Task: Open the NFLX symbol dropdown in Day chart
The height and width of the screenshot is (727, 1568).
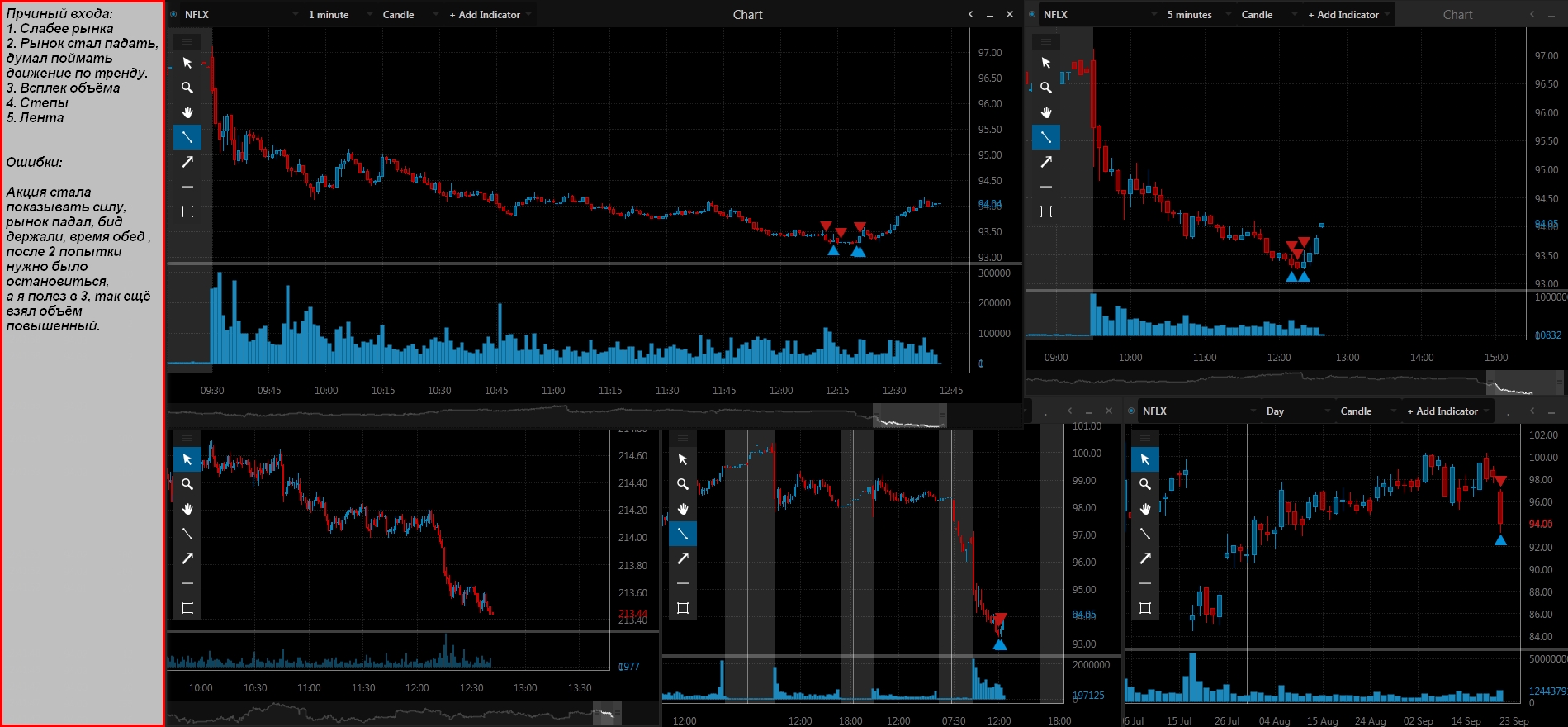Action: pos(1199,411)
